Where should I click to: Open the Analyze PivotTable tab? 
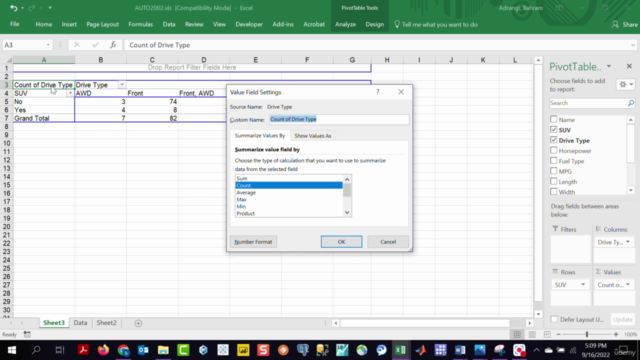(345, 24)
